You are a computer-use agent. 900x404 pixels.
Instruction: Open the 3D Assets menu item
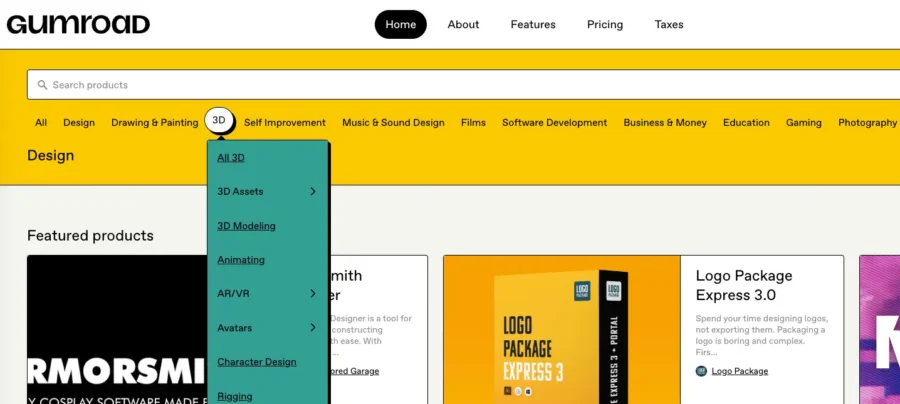tap(267, 191)
